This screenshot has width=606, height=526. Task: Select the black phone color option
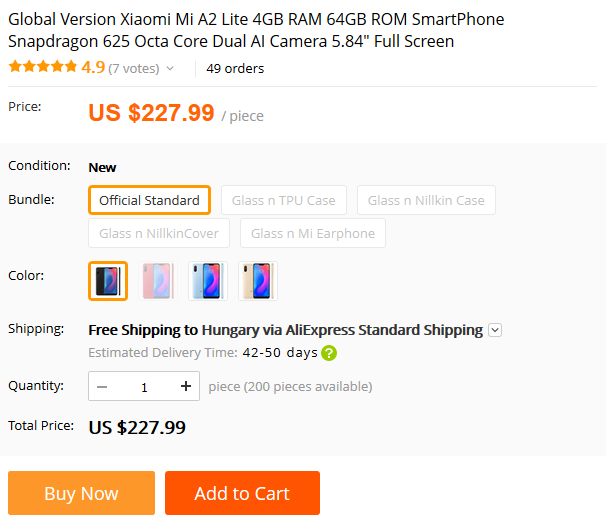pos(107,281)
